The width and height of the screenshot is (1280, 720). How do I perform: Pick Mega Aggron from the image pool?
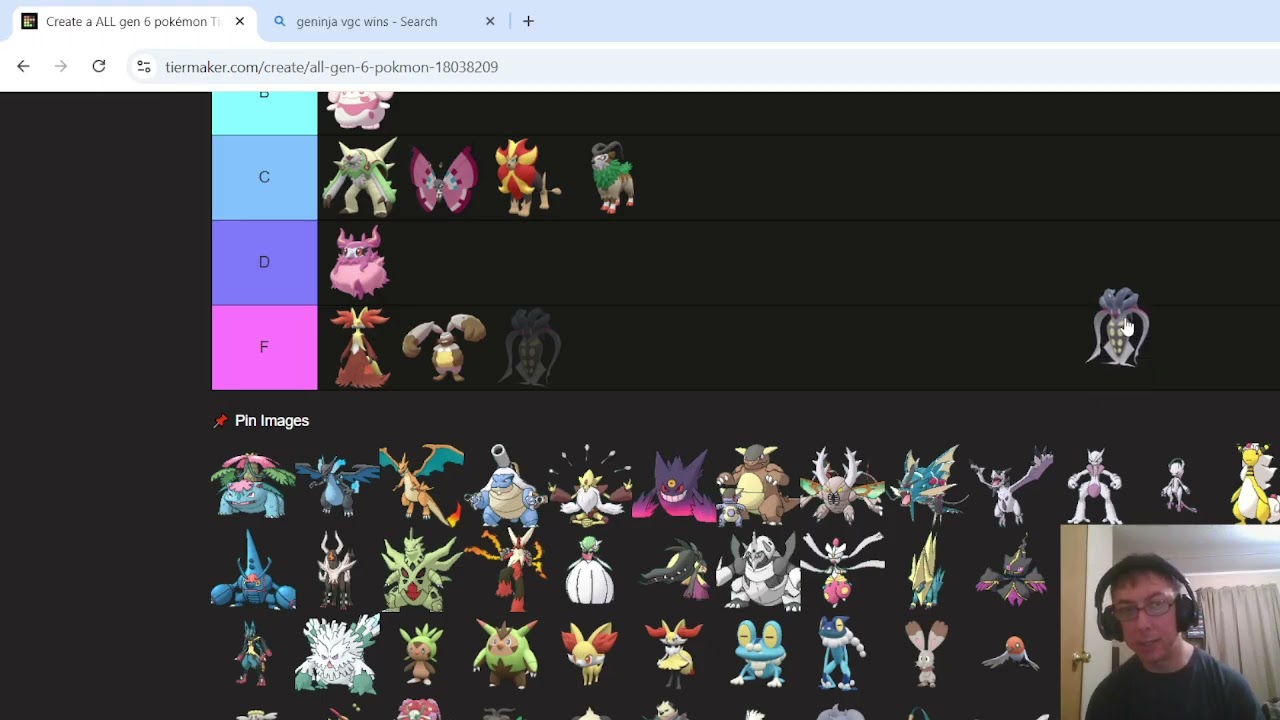pos(758,570)
